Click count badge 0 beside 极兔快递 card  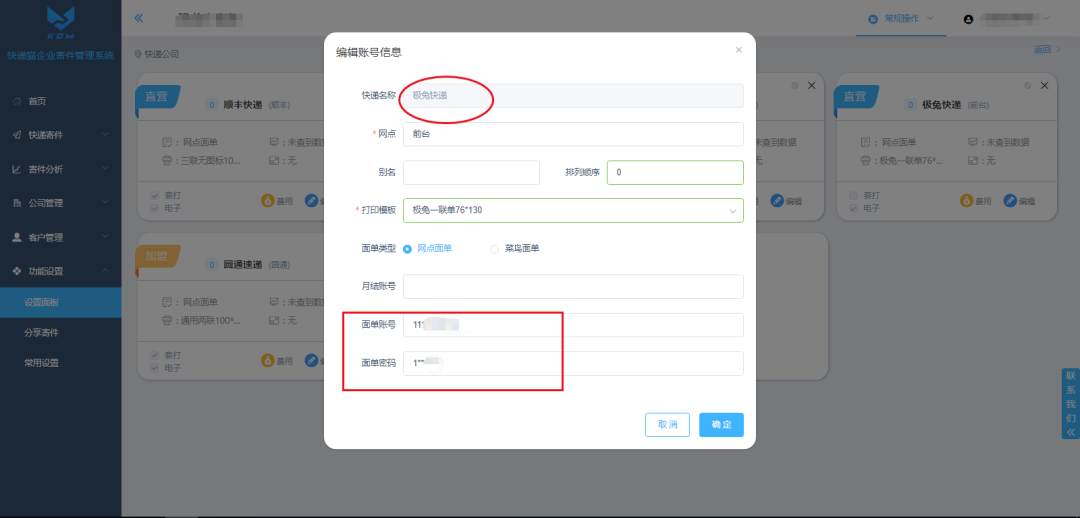911,105
